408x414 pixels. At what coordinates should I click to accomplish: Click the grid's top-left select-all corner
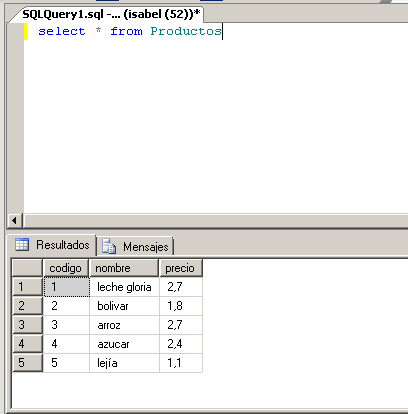[27, 268]
